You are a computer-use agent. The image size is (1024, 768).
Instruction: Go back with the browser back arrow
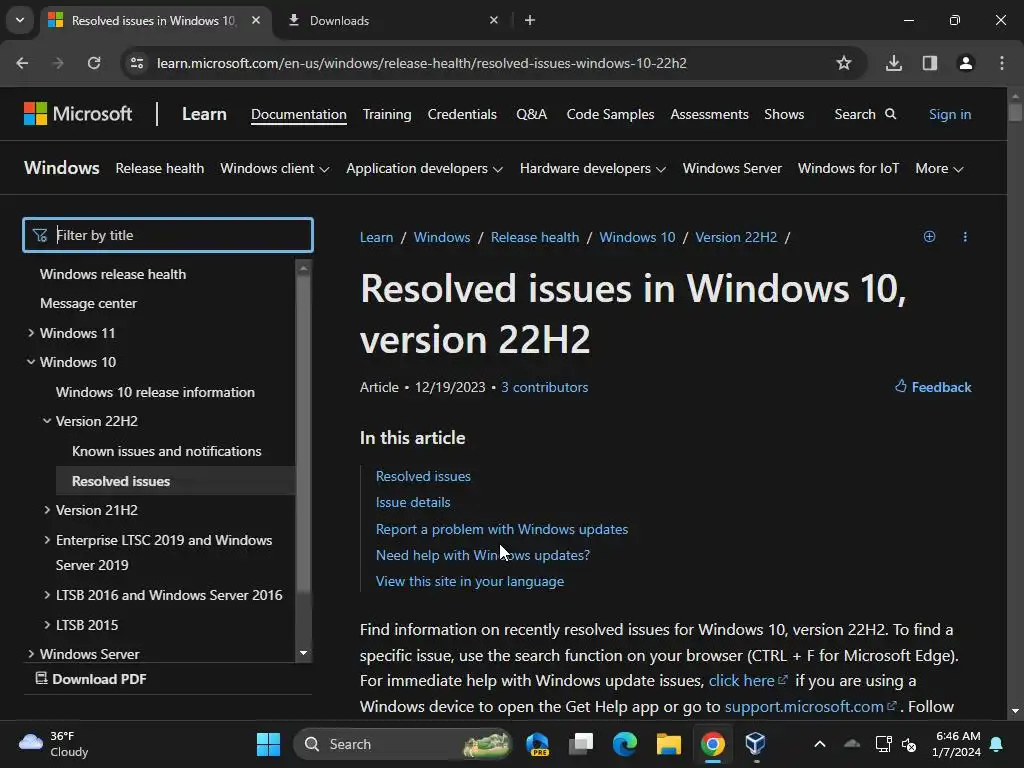click(x=22, y=63)
